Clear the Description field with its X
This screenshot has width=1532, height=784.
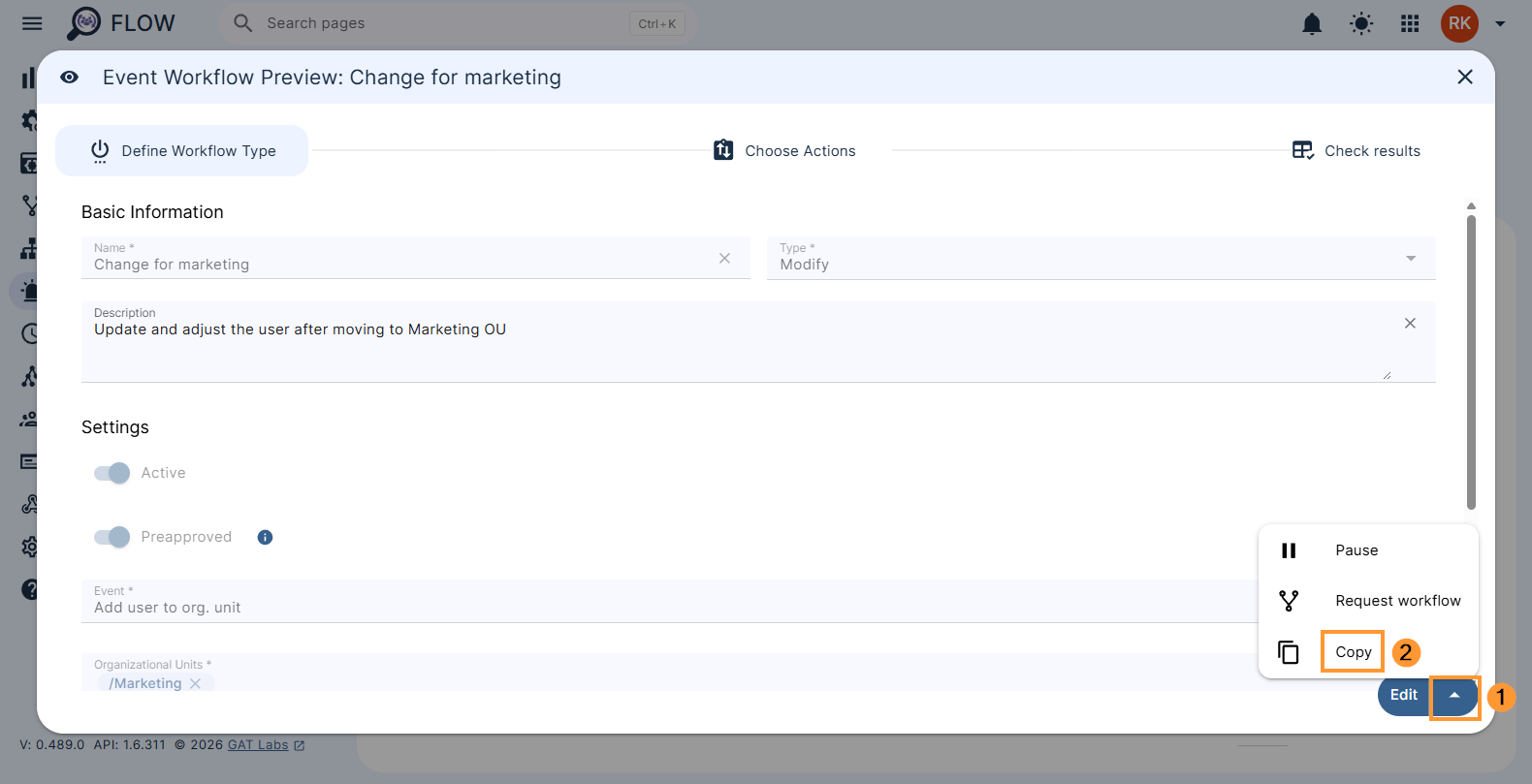(x=1410, y=323)
